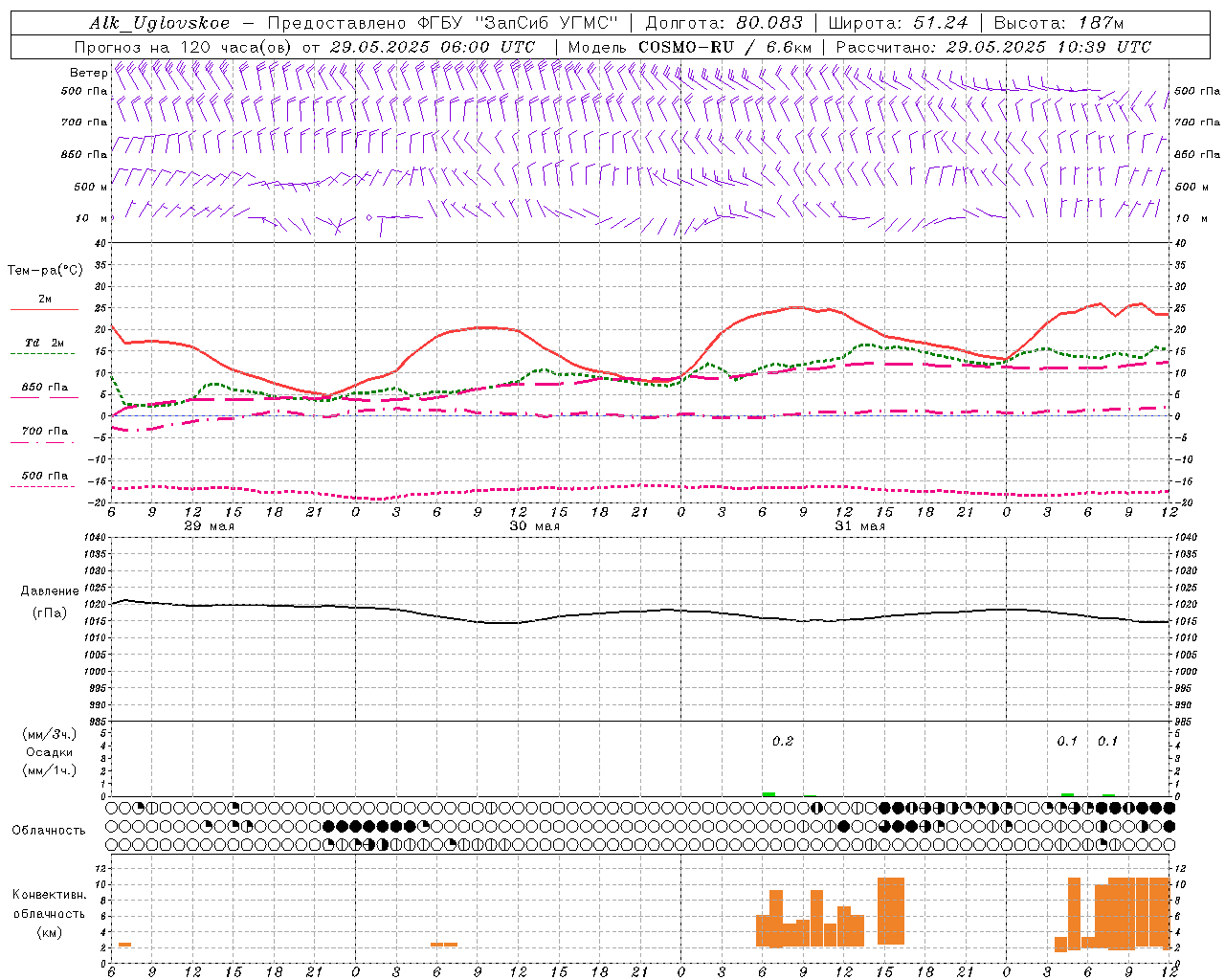Click the Конвективн. облачность label
Image resolution: width=1225 pixels, height=980 pixels.
point(49,904)
